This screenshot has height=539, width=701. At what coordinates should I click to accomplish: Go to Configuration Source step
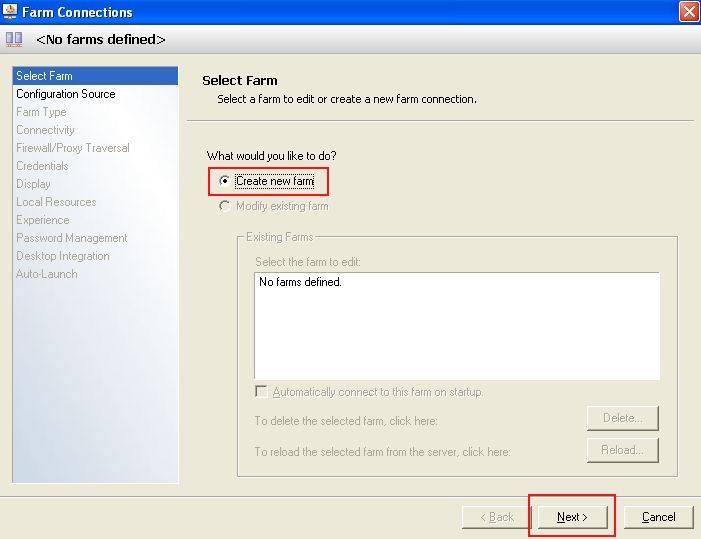pyautogui.click(x=95, y=94)
